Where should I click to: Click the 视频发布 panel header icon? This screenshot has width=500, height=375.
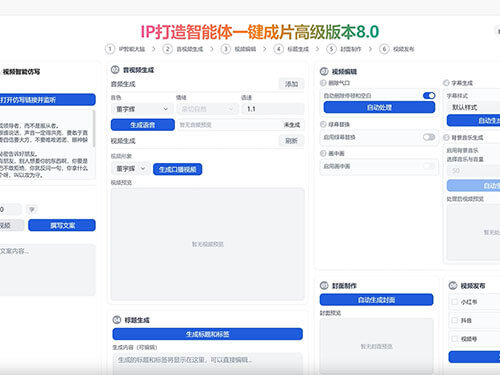(453, 286)
